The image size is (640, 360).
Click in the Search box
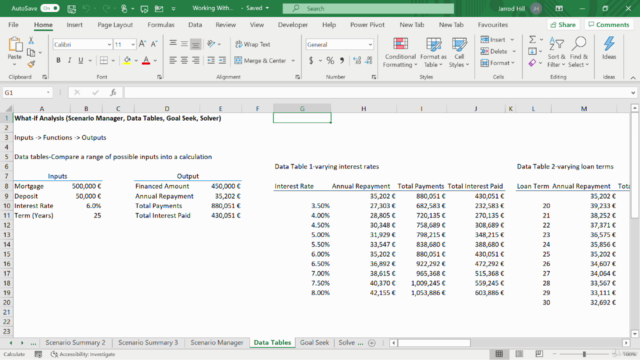point(368,8)
